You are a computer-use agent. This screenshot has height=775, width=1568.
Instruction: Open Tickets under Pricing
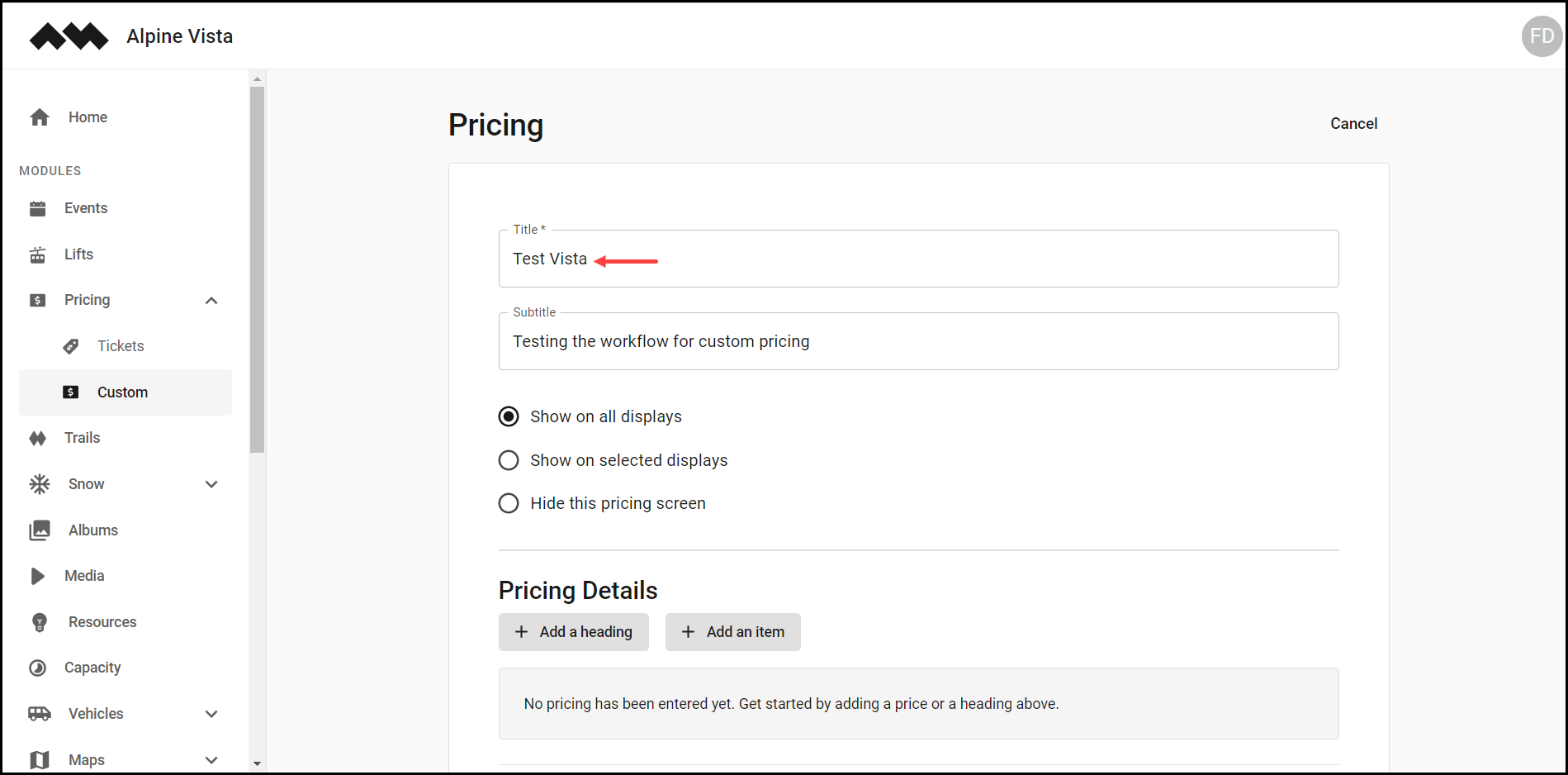pos(126,346)
